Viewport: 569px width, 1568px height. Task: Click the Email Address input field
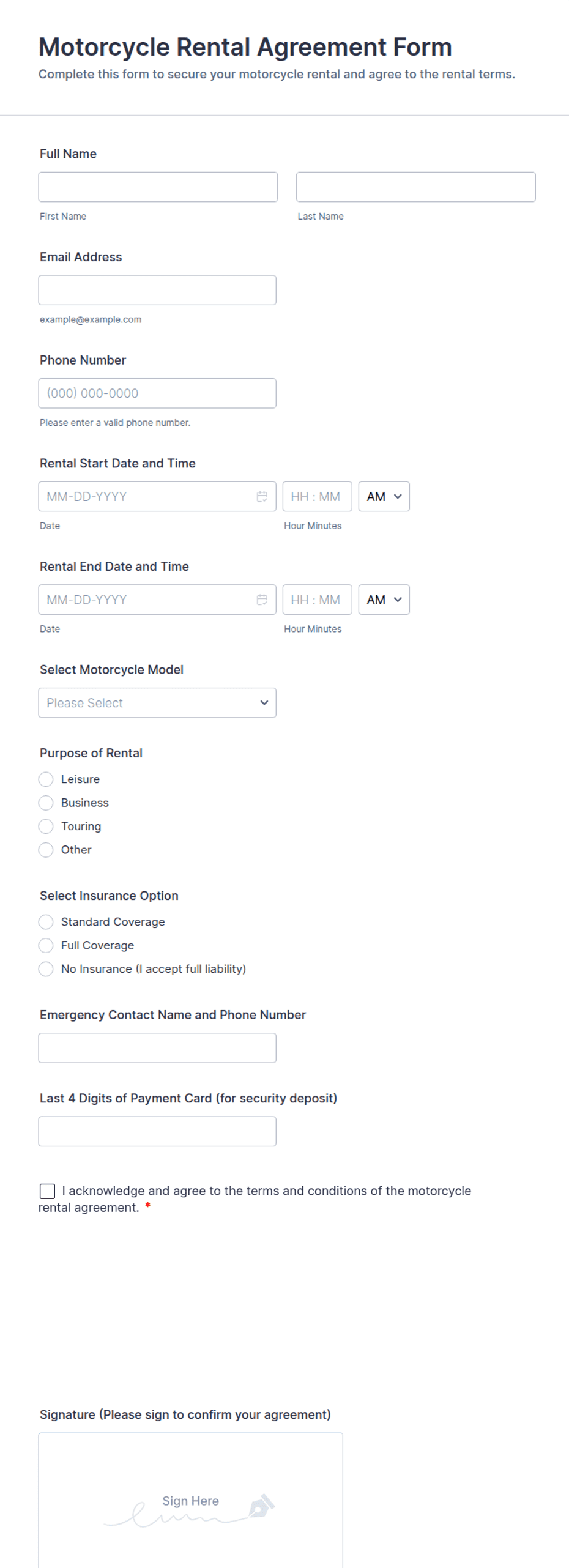pos(157,289)
